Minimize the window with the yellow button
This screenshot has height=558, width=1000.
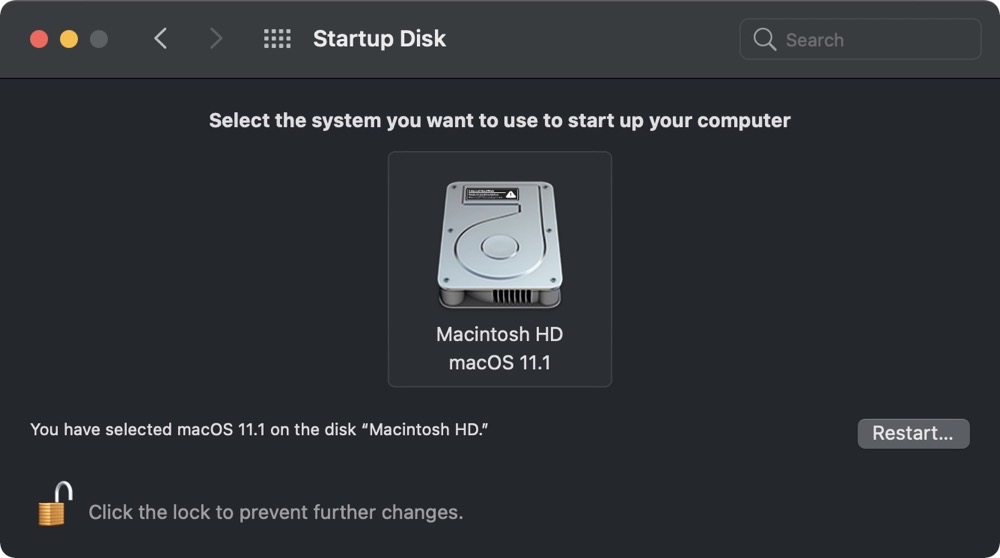pos(69,39)
